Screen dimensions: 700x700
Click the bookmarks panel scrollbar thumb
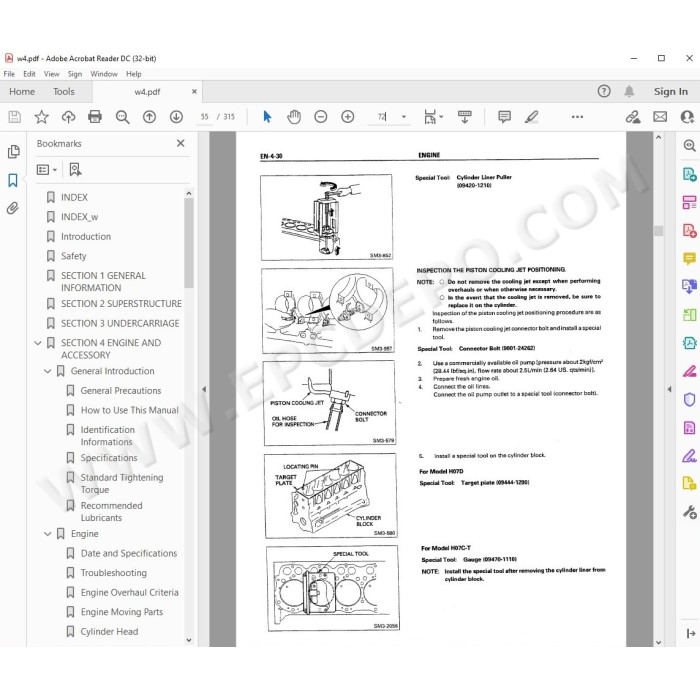pos(188,243)
